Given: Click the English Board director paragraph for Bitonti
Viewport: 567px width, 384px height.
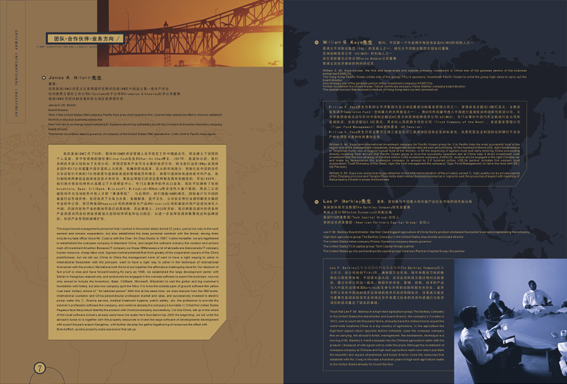Looking at the screenshot, I should (x=135, y=119).
